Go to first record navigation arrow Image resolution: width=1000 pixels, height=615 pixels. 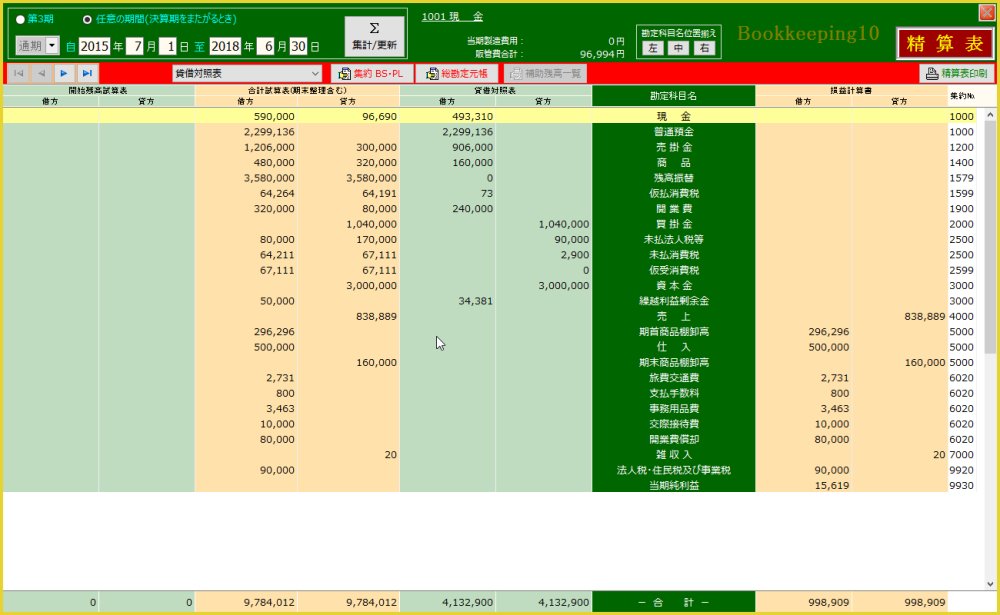tap(19, 73)
